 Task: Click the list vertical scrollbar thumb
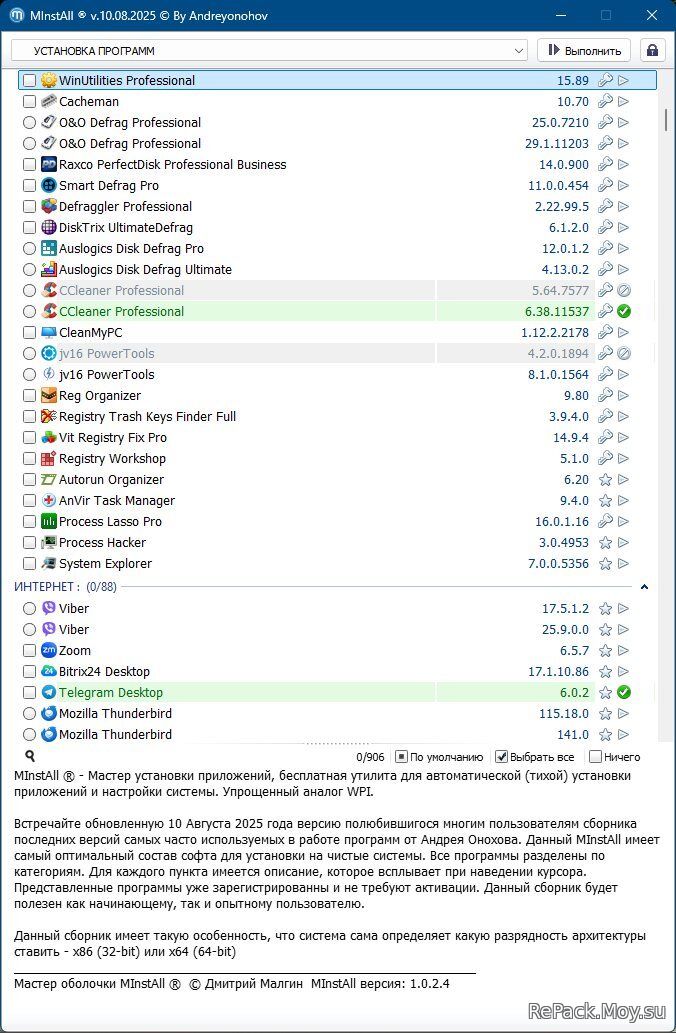coord(666,119)
